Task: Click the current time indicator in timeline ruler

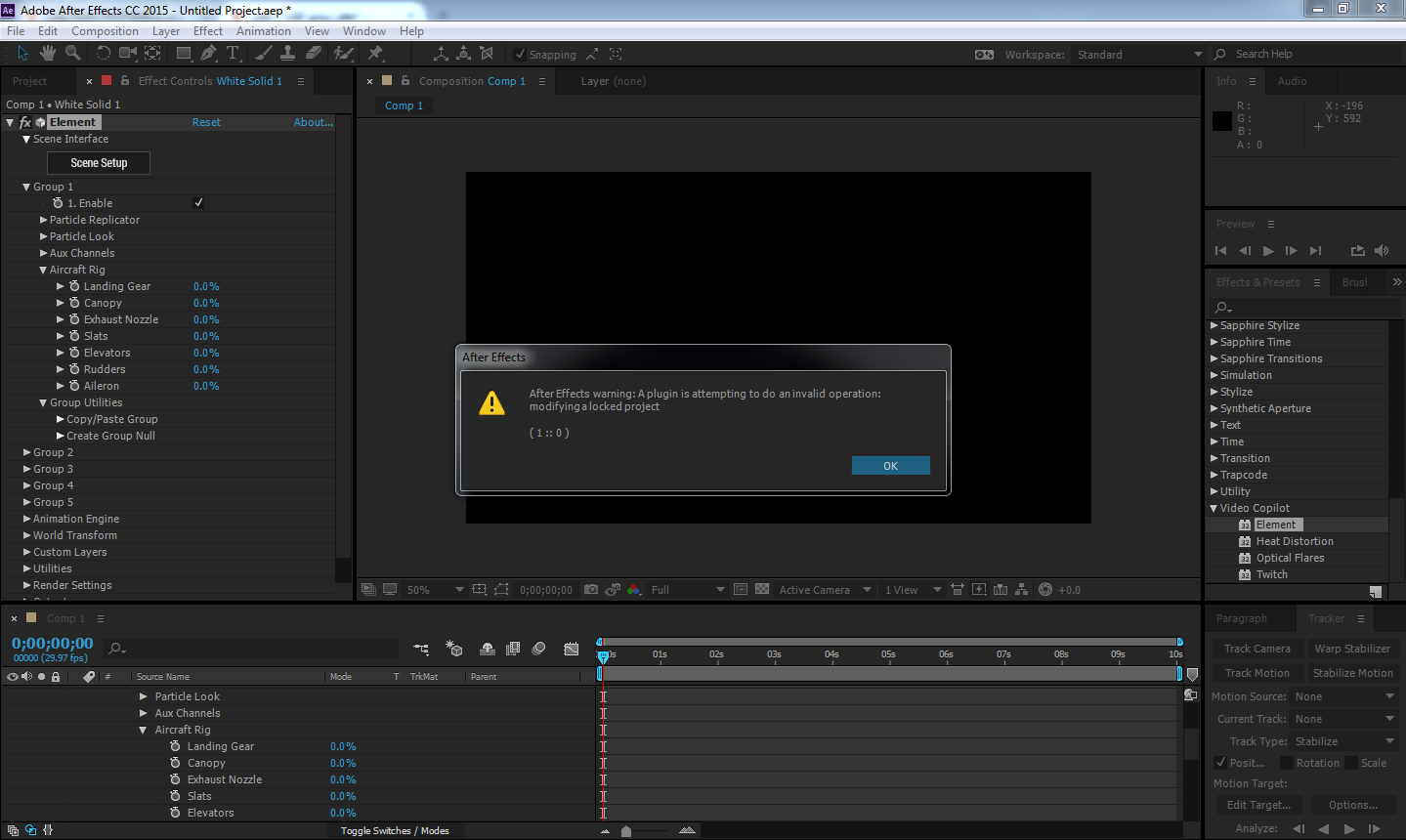Action: [603, 655]
